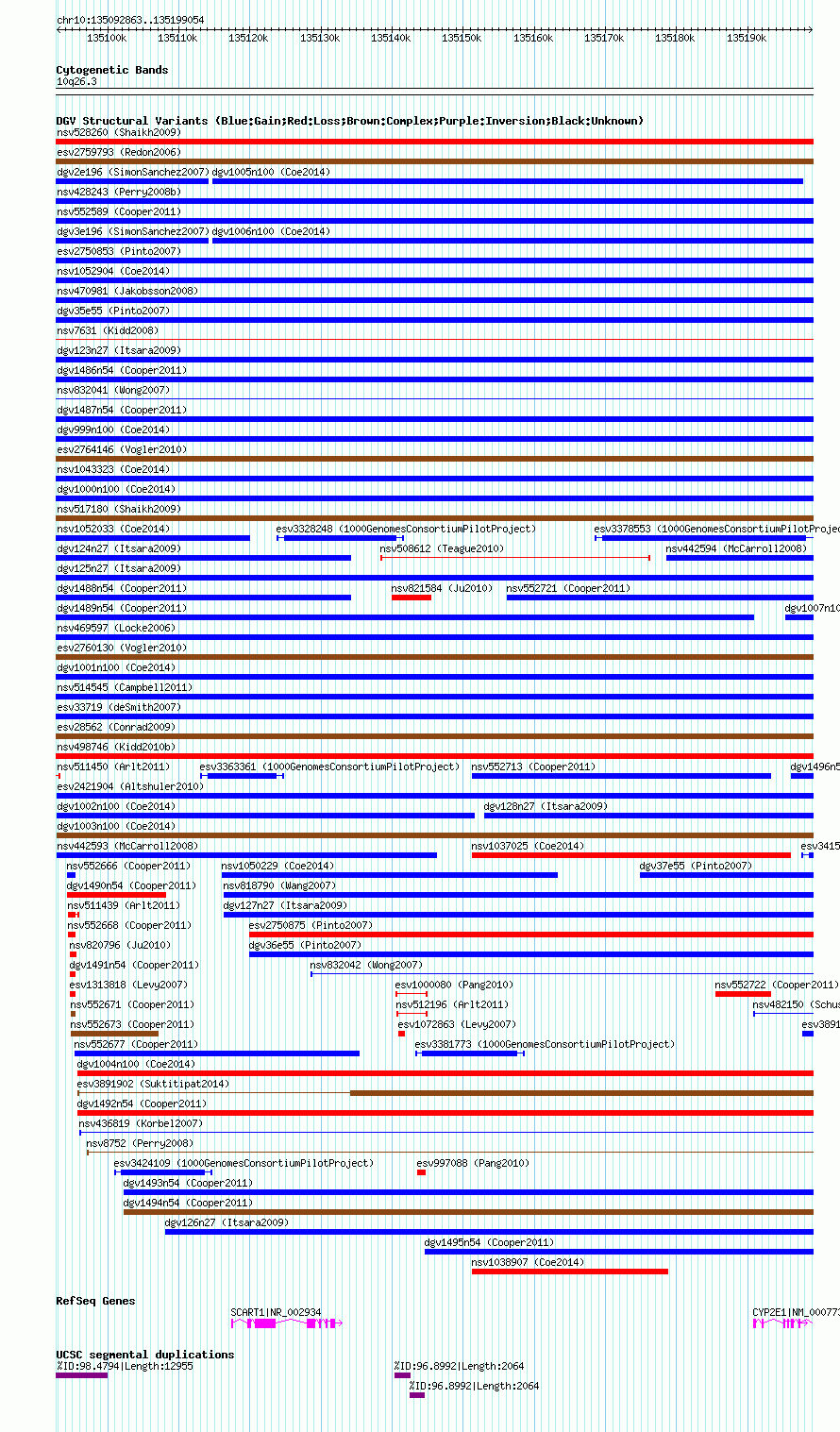The image size is (840, 1432).
Task: Click the chr10:135092863..135199054 region label
Action: coord(130,20)
